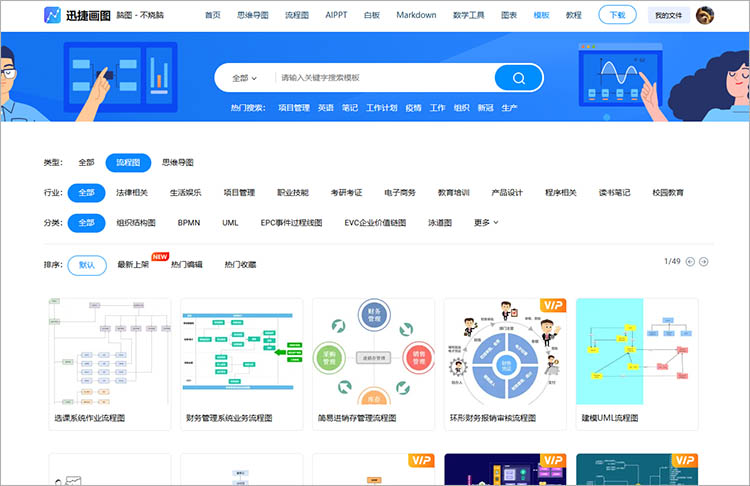
Task: Open 思维导图 in top navigation
Action: click(x=253, y=15)
